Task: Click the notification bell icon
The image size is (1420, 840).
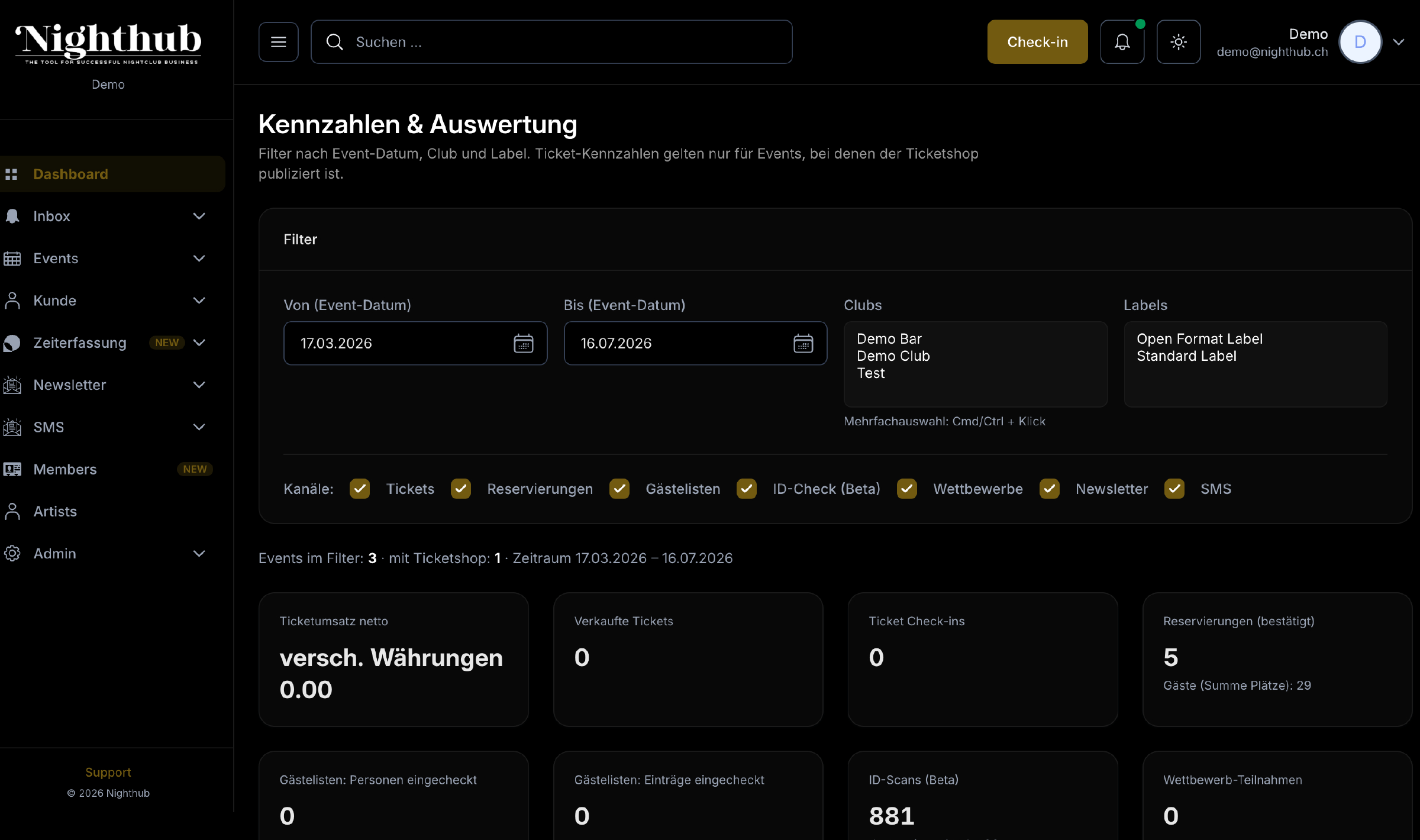Action: click(1122, 41)
